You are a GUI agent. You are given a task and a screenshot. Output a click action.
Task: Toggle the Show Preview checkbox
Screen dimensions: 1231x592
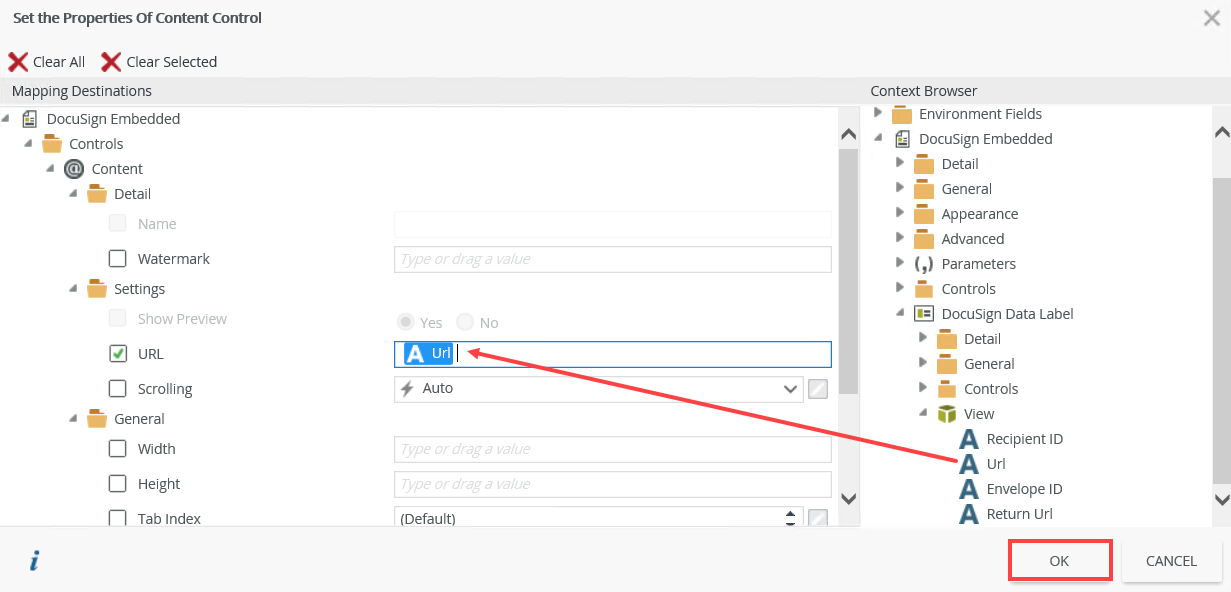coord(118,319)
